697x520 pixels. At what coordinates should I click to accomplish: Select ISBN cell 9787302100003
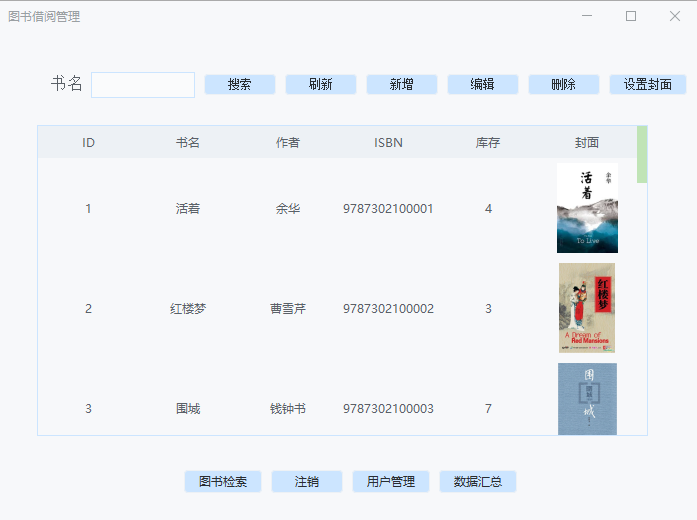coord(388,408)
